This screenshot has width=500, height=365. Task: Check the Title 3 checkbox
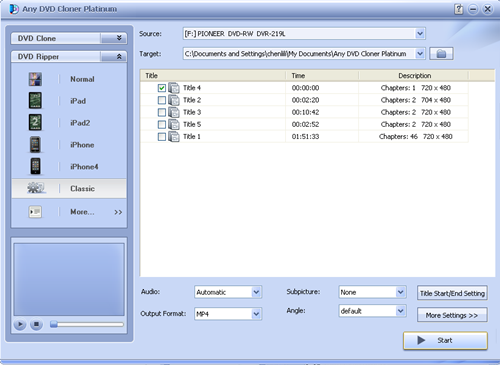[162, 112]
